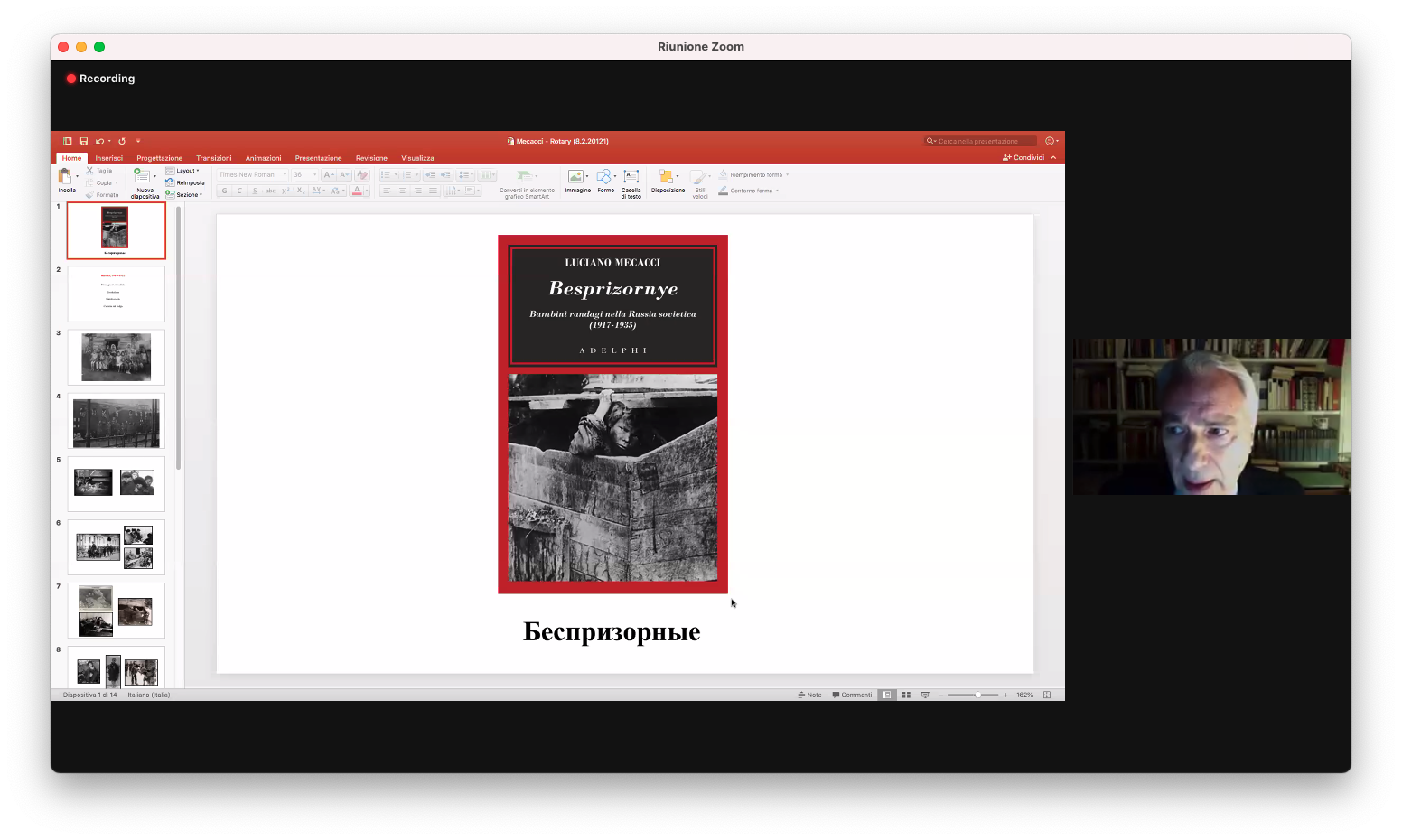Toggle the Note pane in status bar

pyautogui.click(x=810, y=695)
